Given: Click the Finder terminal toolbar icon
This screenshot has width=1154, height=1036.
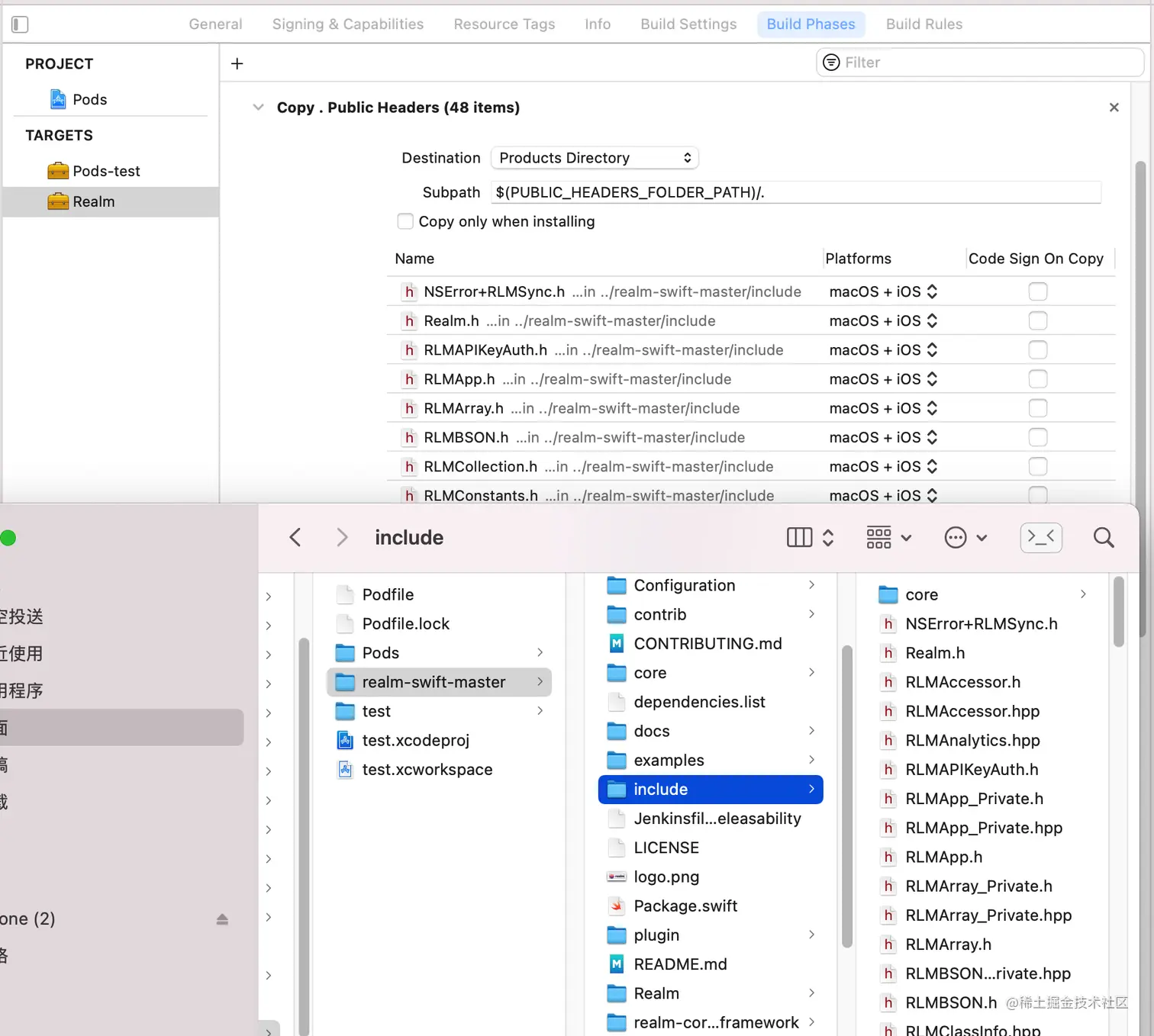Looking at the screenshot, I should pyautogui.click(x=1041, y=537).
